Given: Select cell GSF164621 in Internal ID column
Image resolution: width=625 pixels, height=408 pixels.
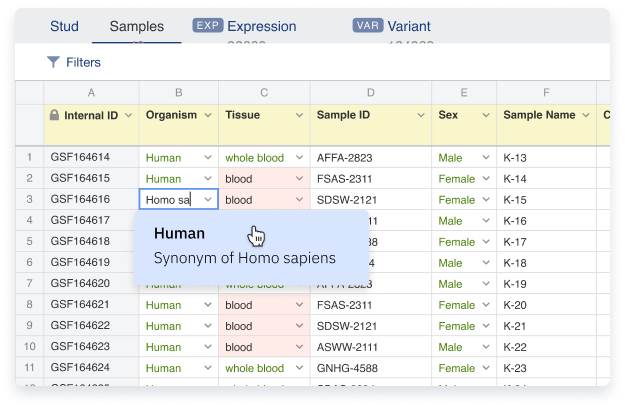Looking at the screenshot, I should 80,305.
